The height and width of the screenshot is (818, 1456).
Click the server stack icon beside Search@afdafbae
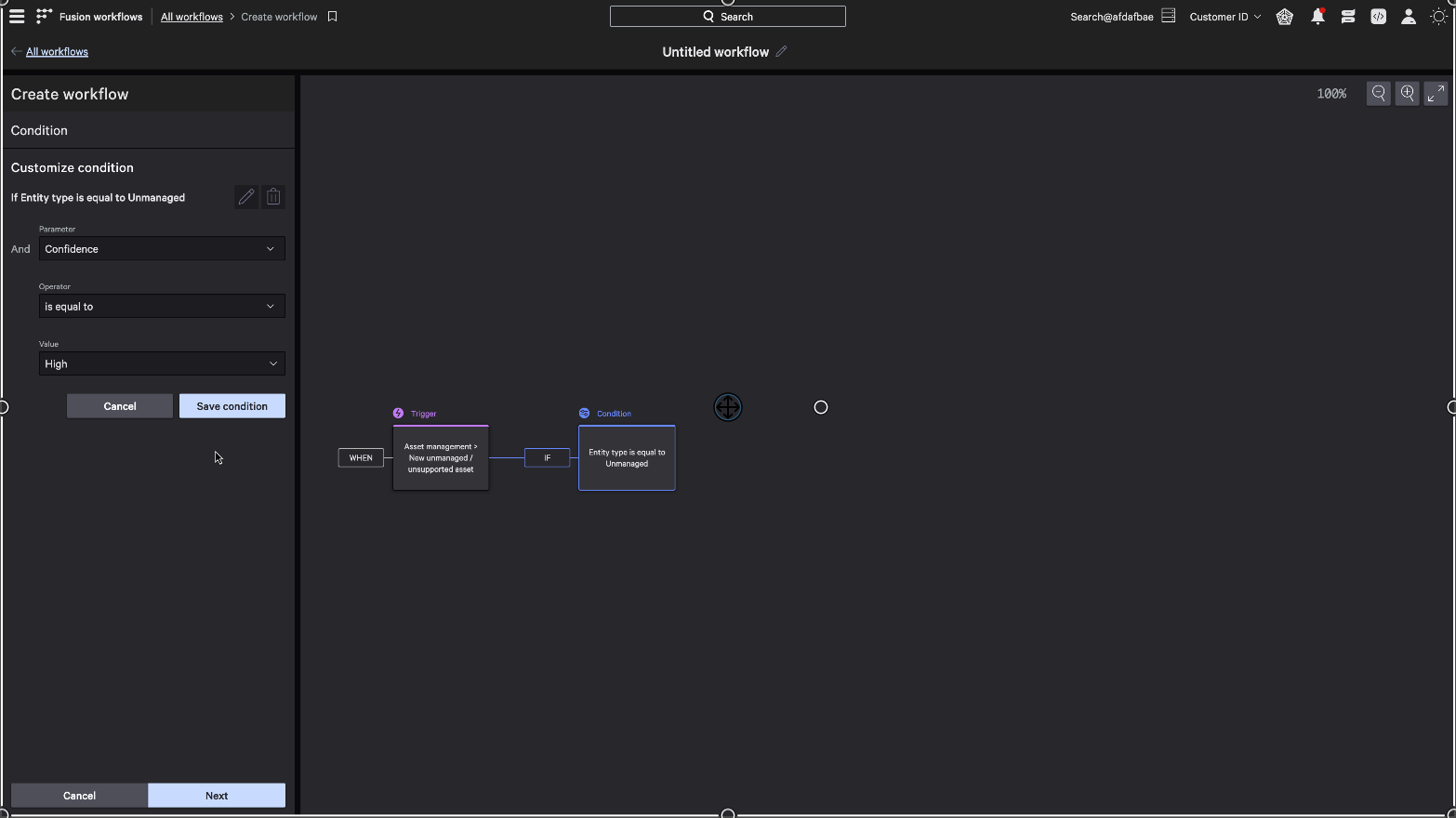1169,16
